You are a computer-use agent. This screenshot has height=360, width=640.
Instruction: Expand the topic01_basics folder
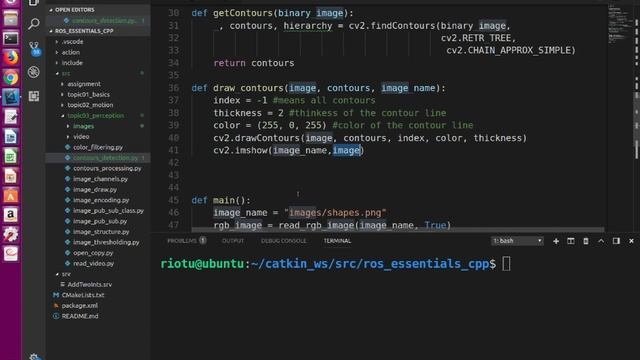pos(88,94)
